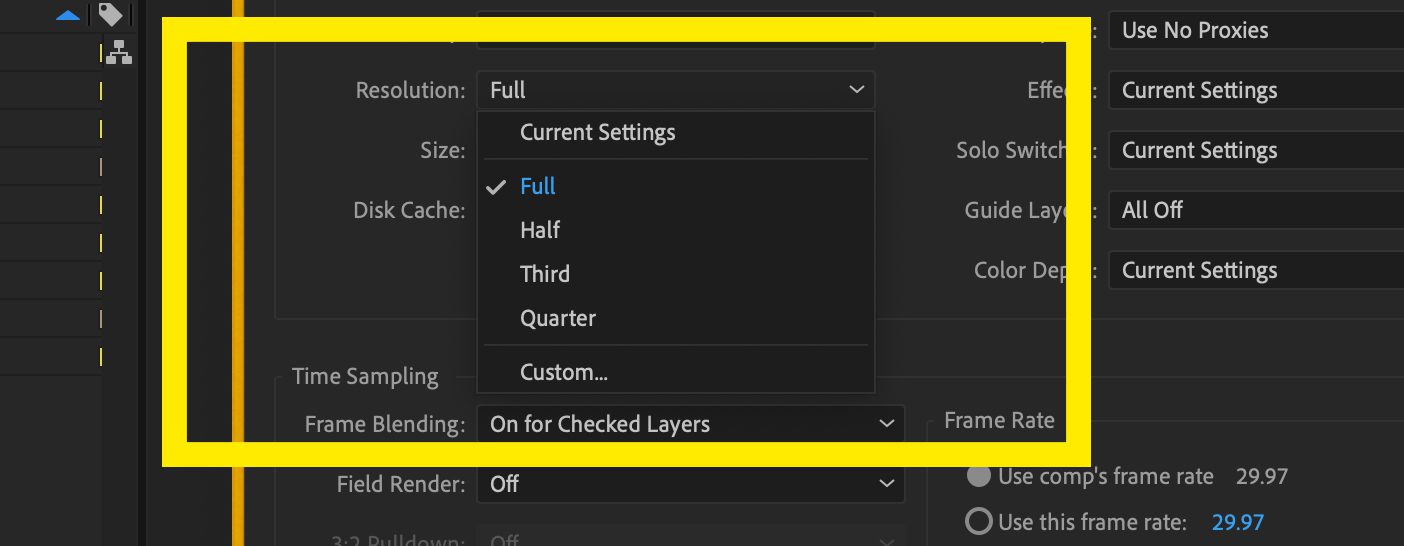This screenshot has height=546, width=1404.
Task: Click the blue sort arrow in the header
Action: tap(68, 15)
